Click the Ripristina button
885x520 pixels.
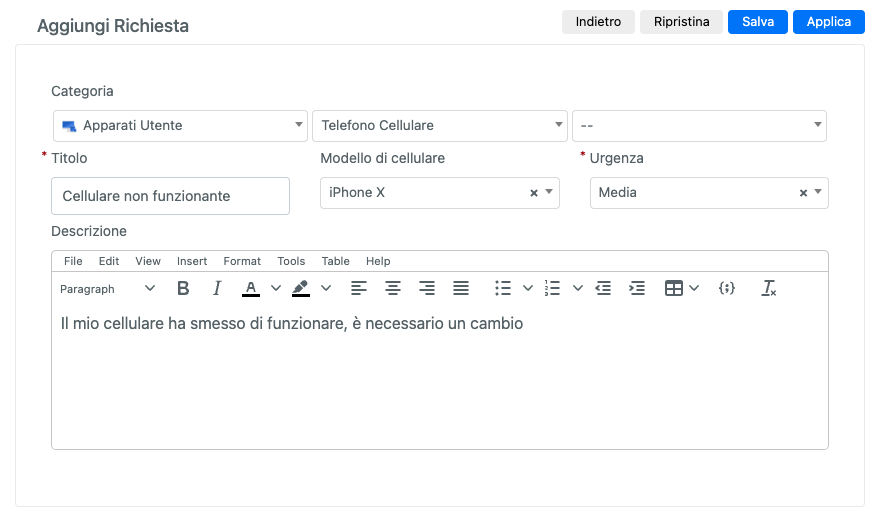click(x=681, y=22)
